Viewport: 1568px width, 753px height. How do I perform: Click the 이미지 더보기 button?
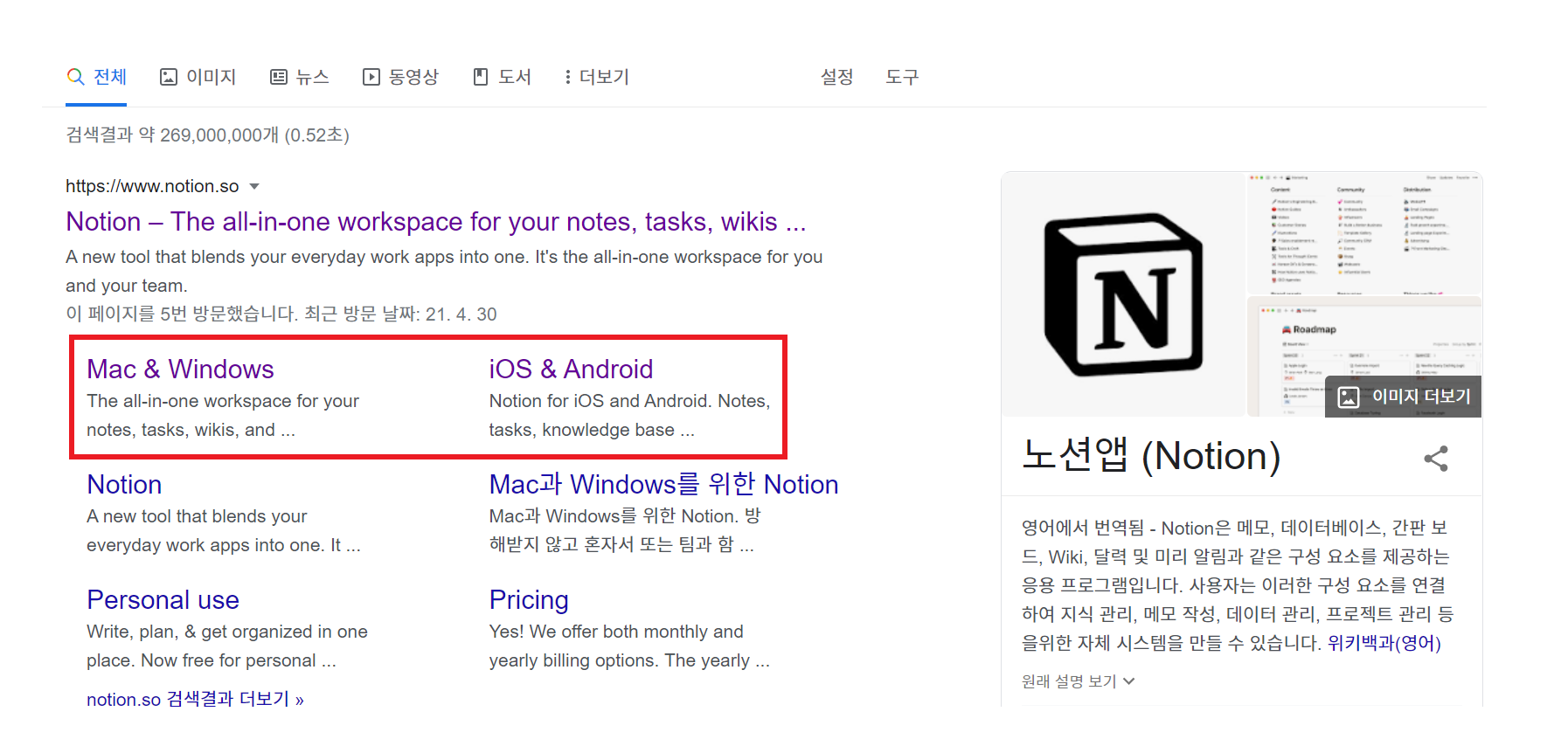(x=1404, y=397)
